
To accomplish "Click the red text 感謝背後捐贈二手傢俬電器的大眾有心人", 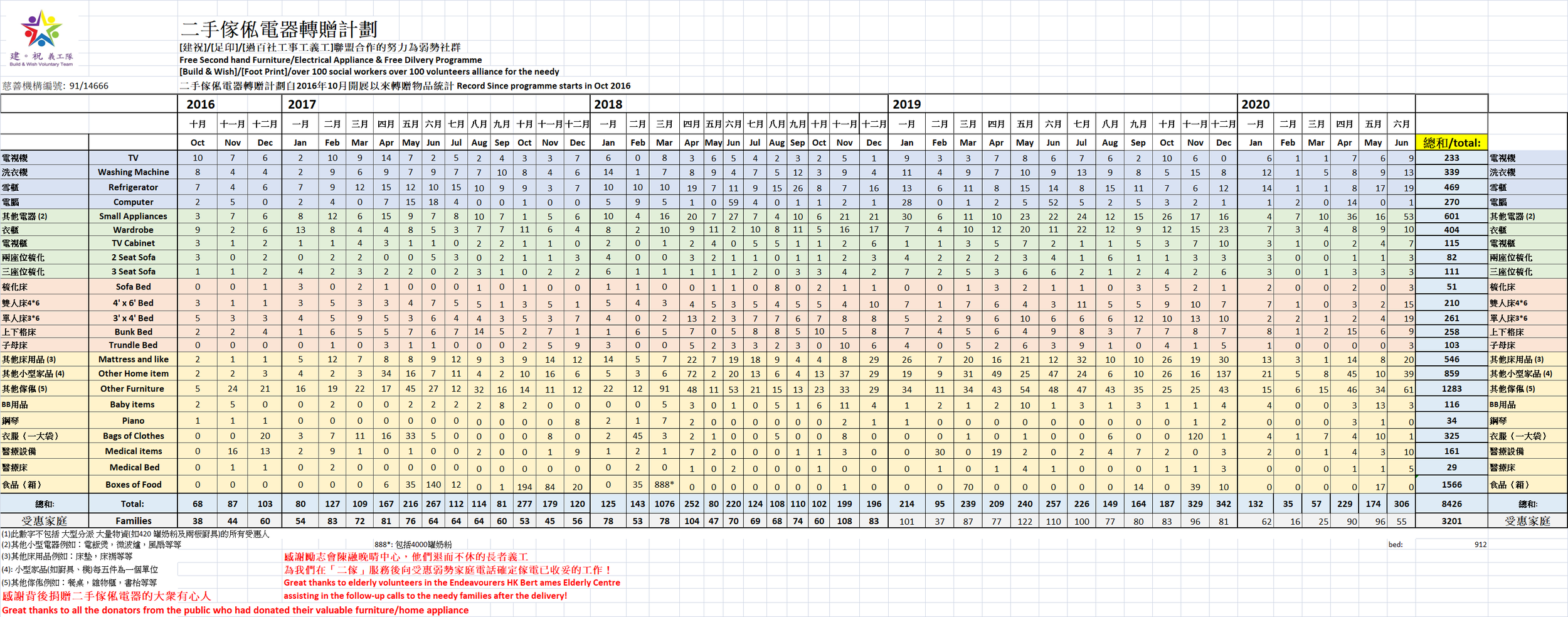I will coord(107,596).
